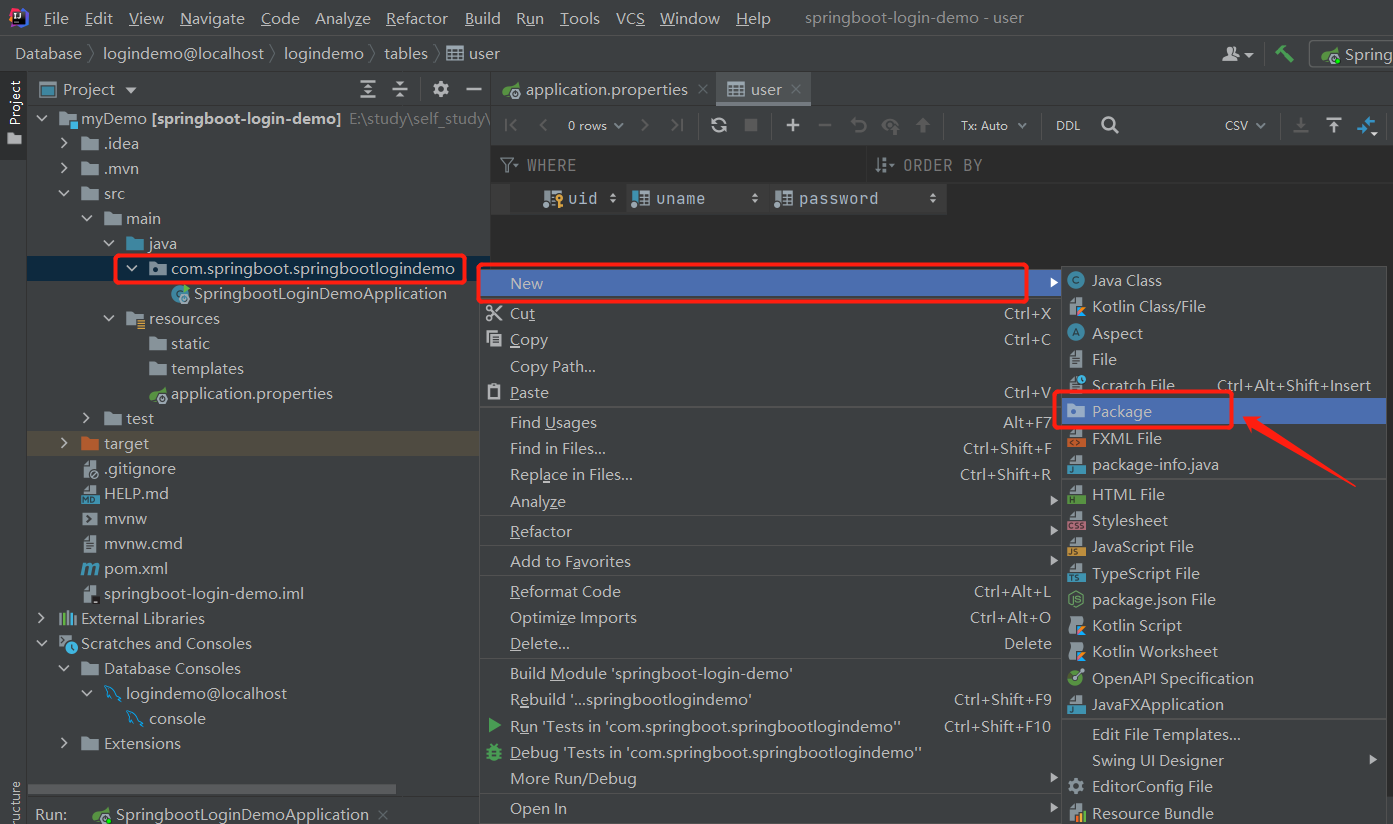
Task: Click the green Build hammer icon
Action: 1284,54
